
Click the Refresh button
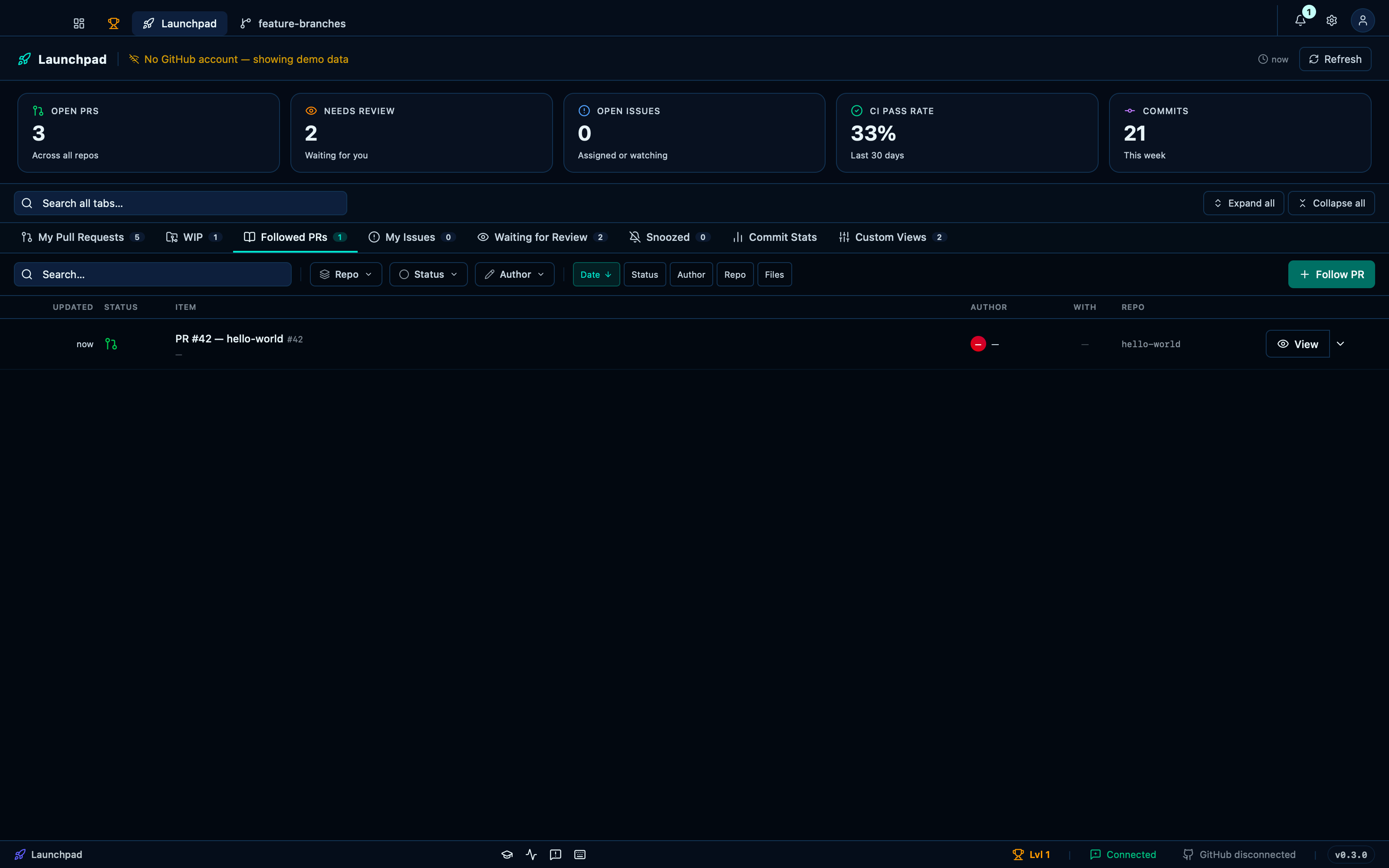click(x=1335, y=59)
